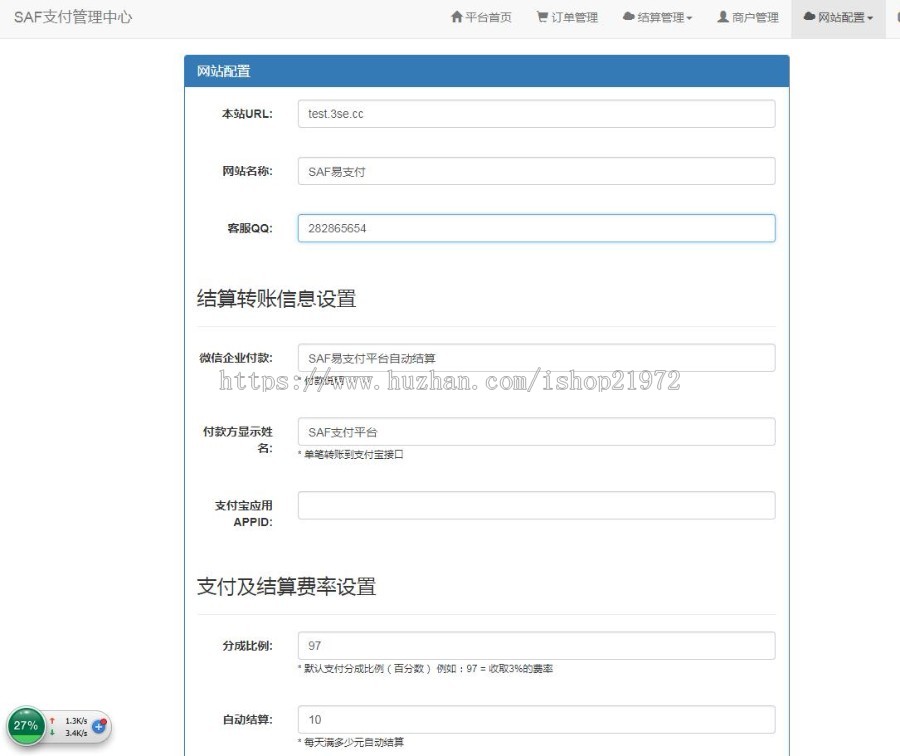Click the 结算转账信息设置 heading
The height and width of the screenshot is (756, 900).
(276, 299)
